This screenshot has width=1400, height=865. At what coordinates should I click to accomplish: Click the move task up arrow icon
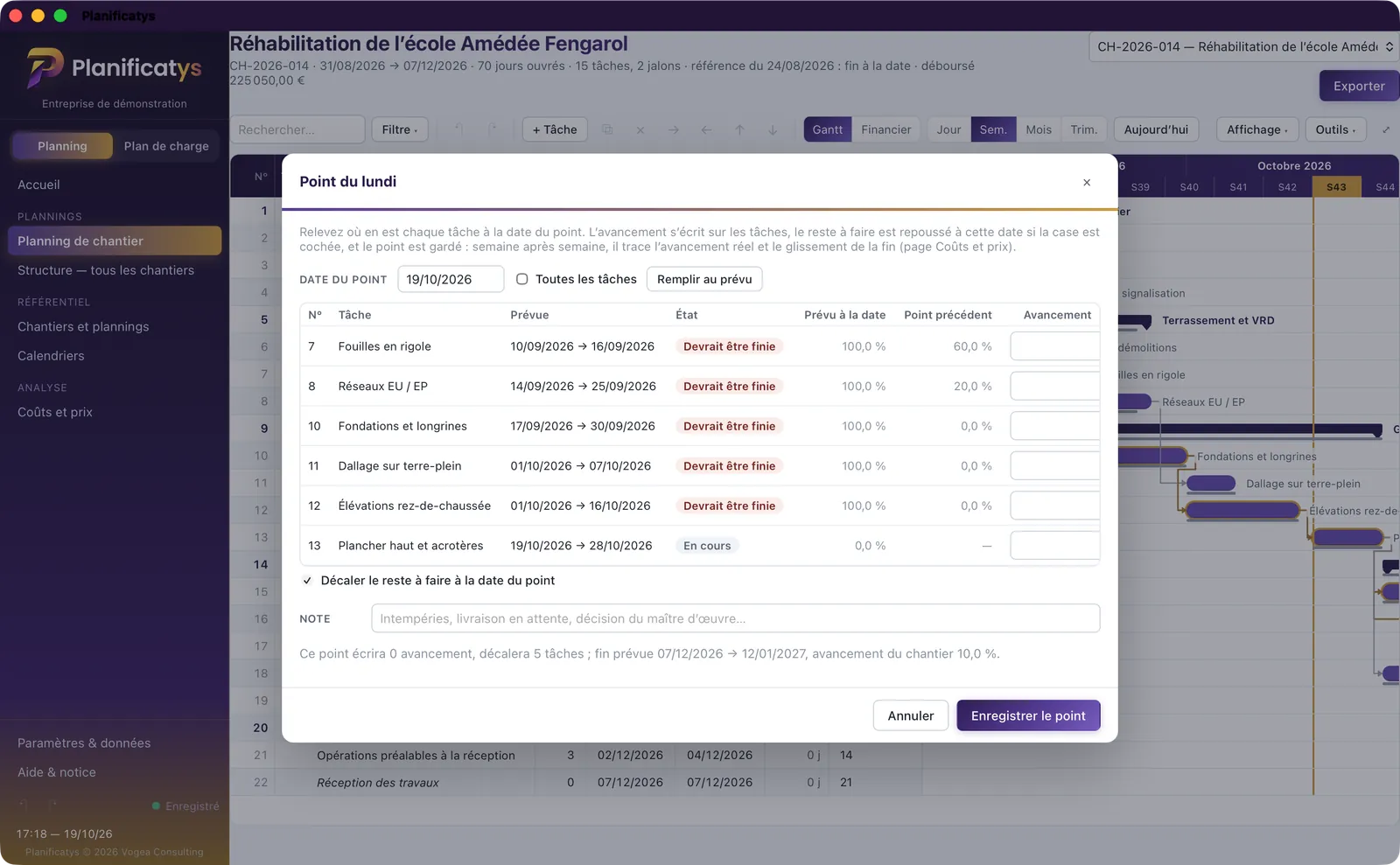pyautogui.click(x=739, y=129)
